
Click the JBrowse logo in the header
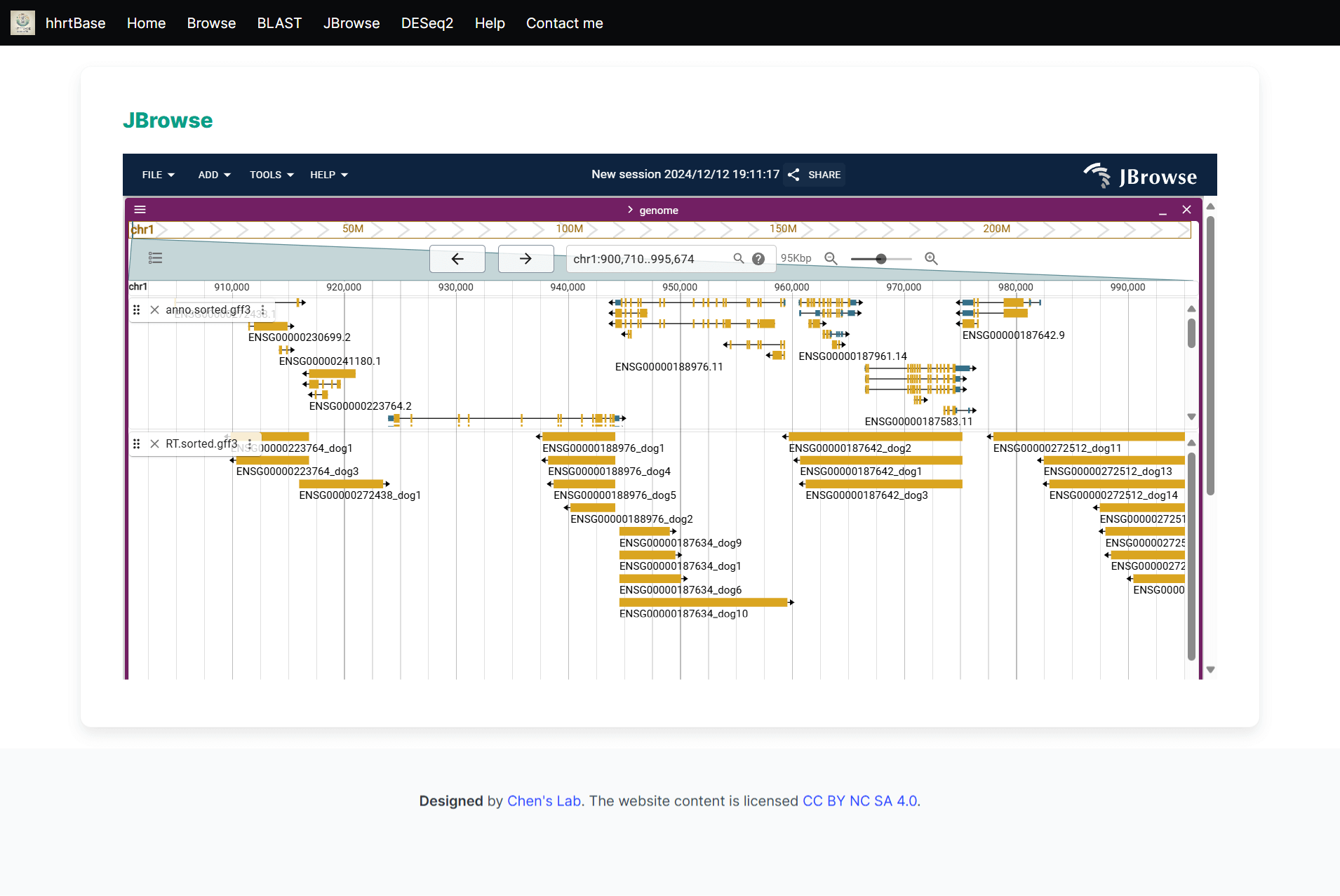(1140, 175)
